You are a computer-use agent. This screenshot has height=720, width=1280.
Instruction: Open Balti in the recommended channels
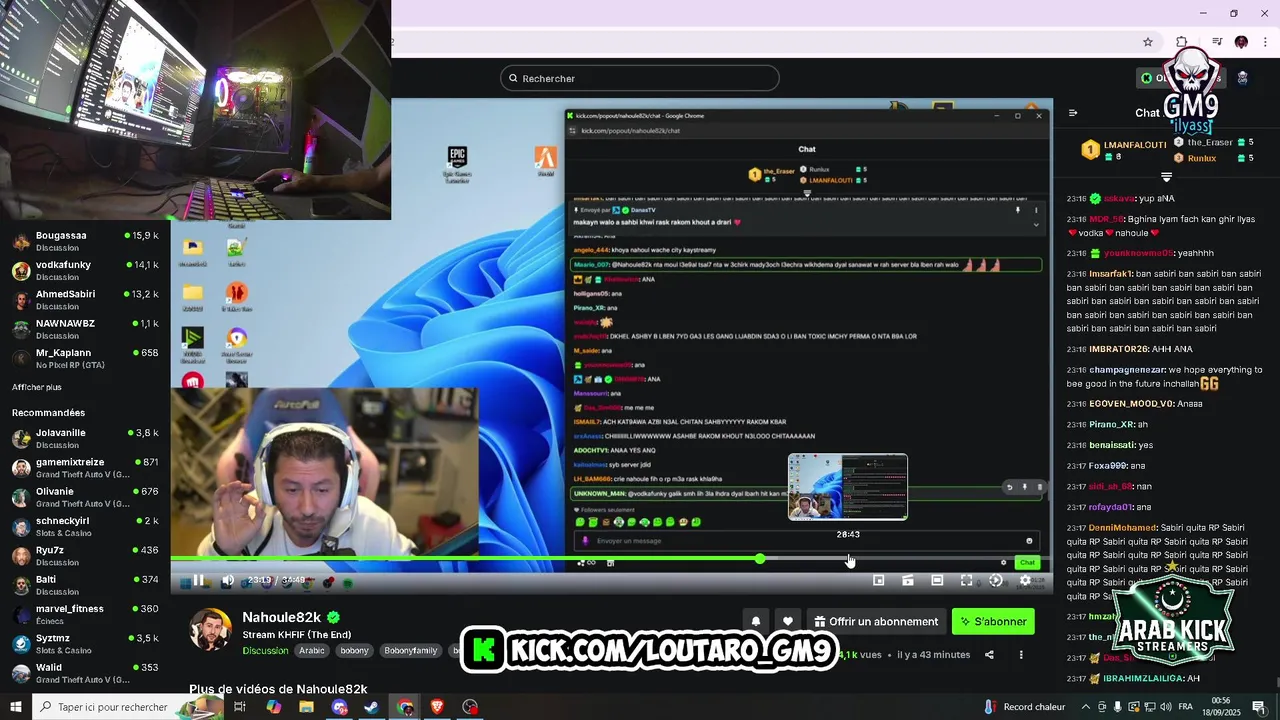coord(85,585)
